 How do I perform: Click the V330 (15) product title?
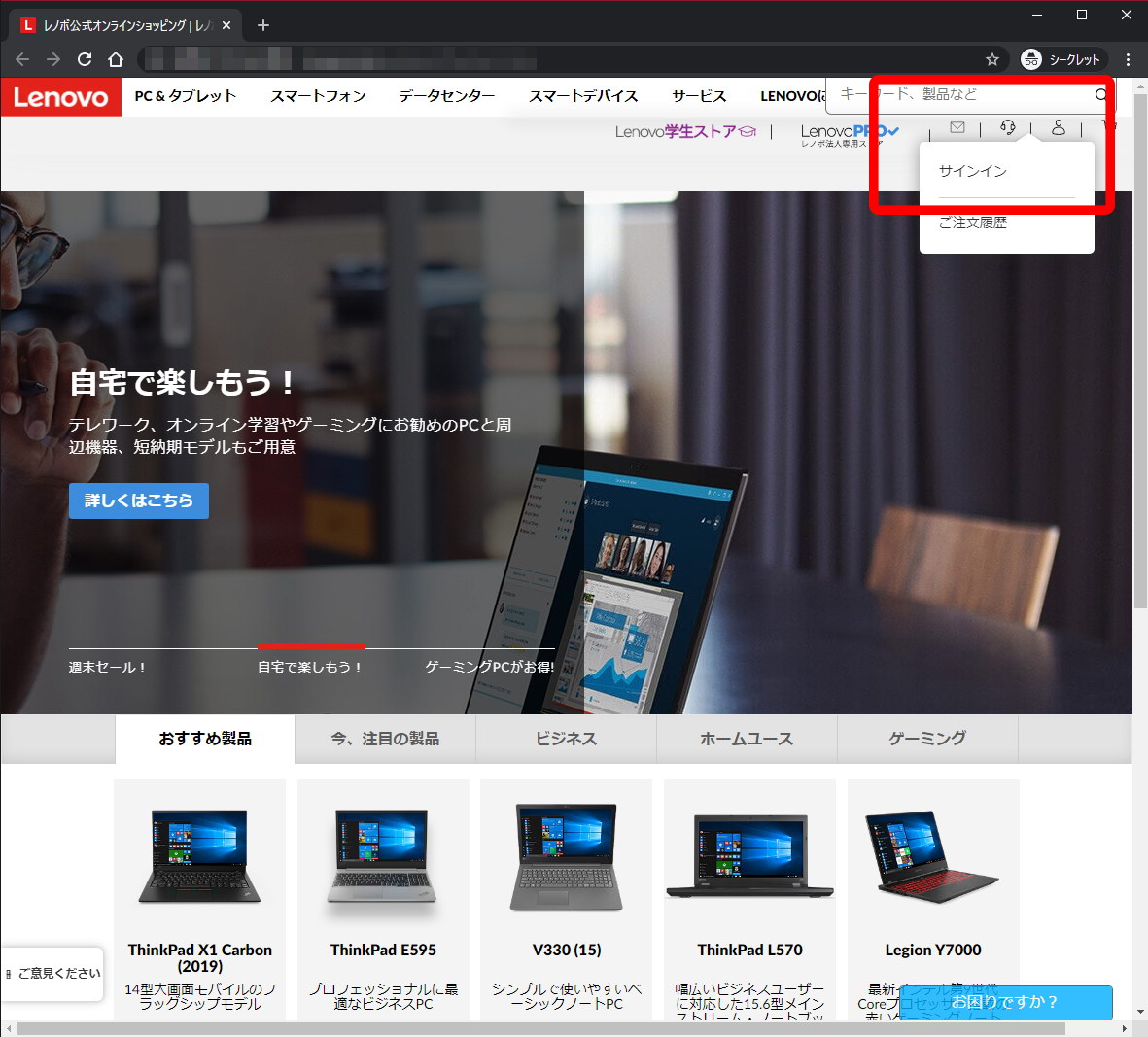tap(567, 950)
